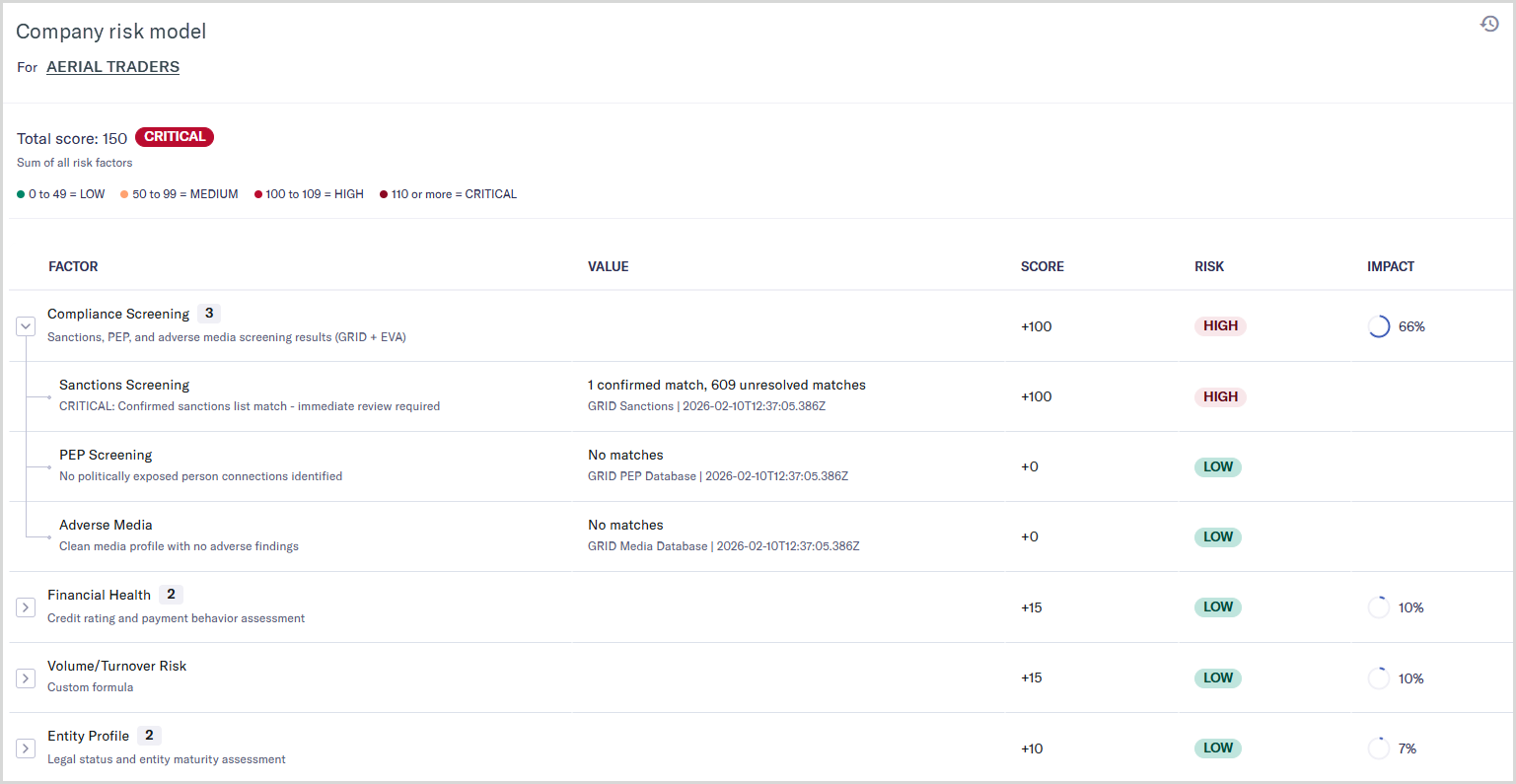Click the green LOW legend dot
The height and width of the screenshot is (784, 1516).
21,194
